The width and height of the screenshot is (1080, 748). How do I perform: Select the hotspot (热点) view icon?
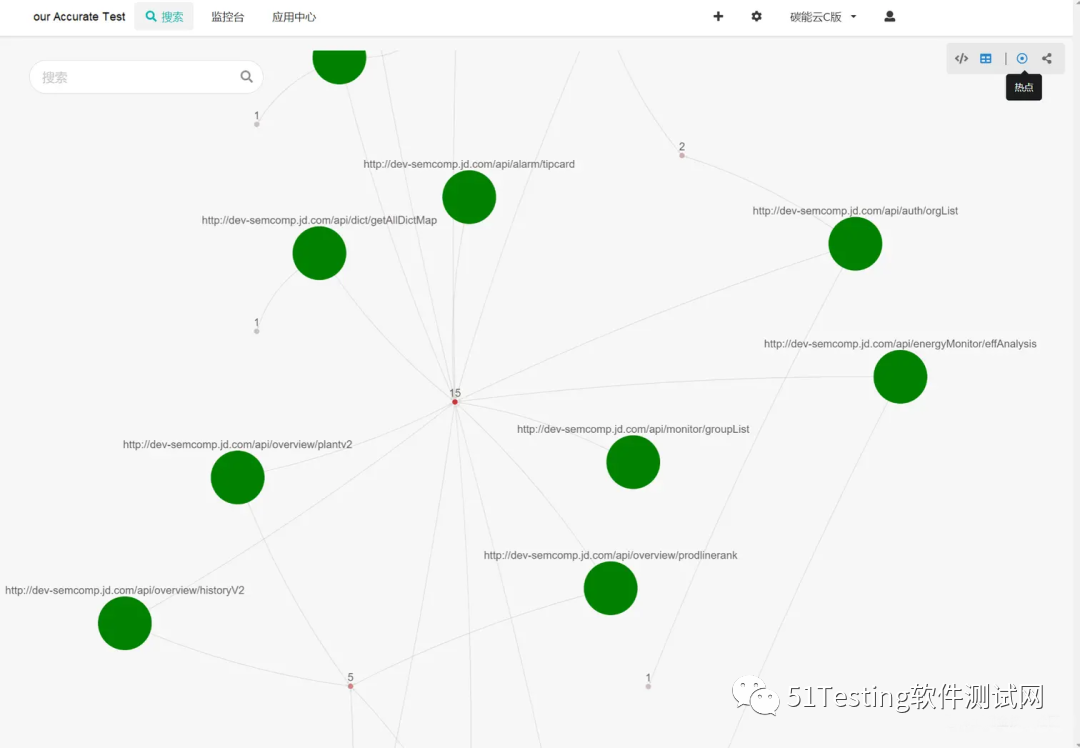tap(1022, 59)
